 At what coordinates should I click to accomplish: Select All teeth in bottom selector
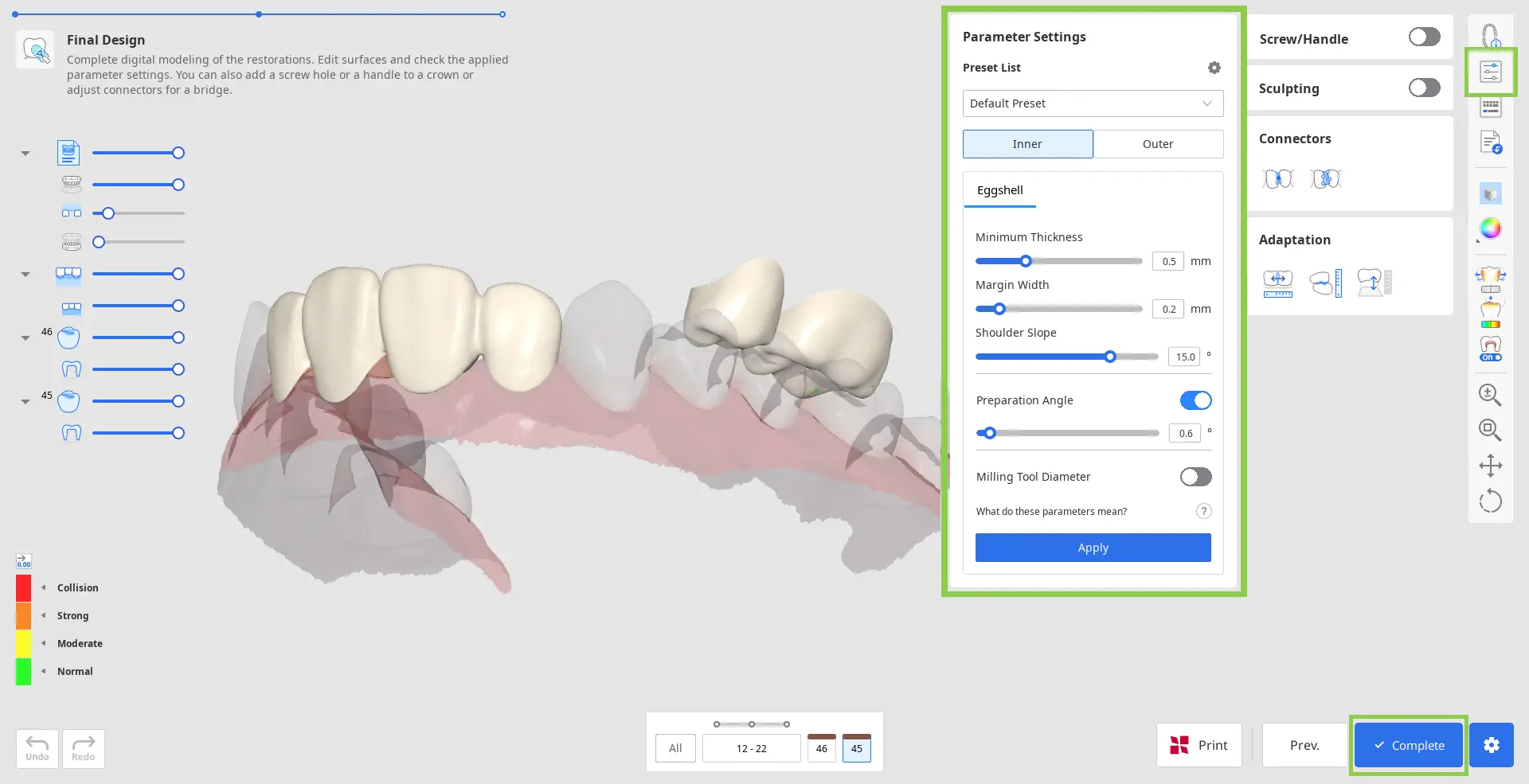pos(675,748)
